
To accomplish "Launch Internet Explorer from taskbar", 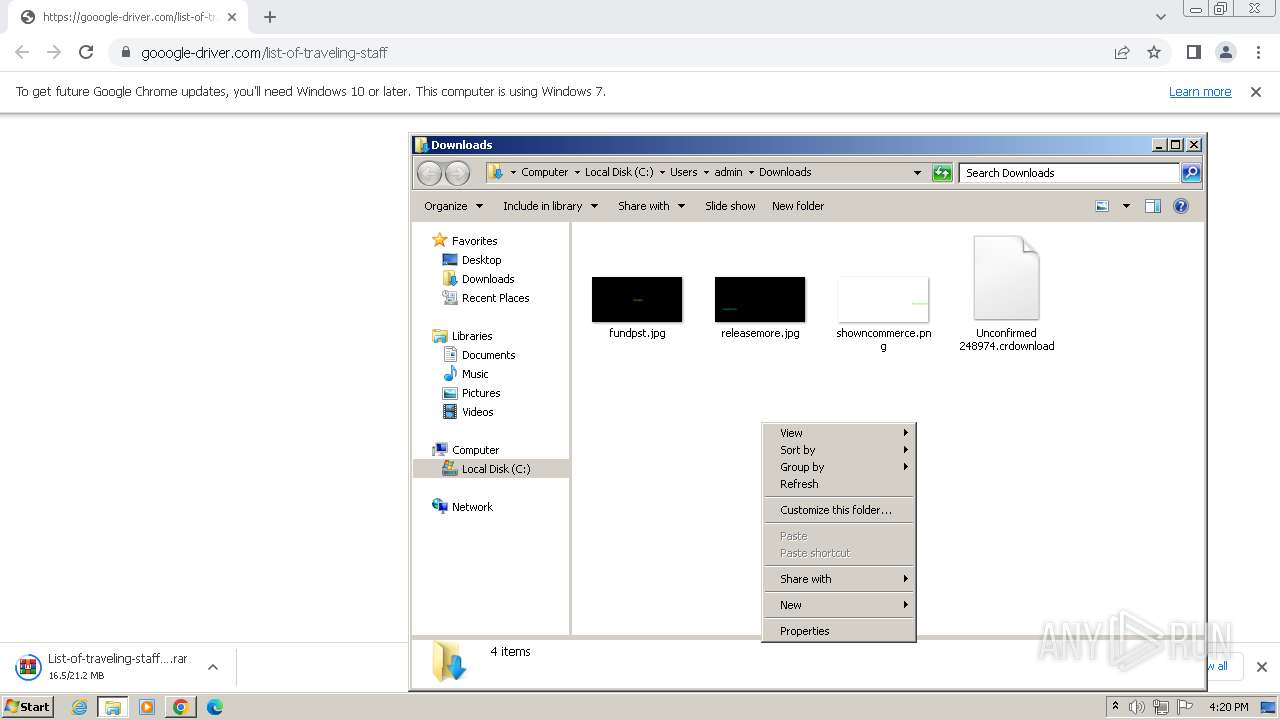I will click(79, 707).
